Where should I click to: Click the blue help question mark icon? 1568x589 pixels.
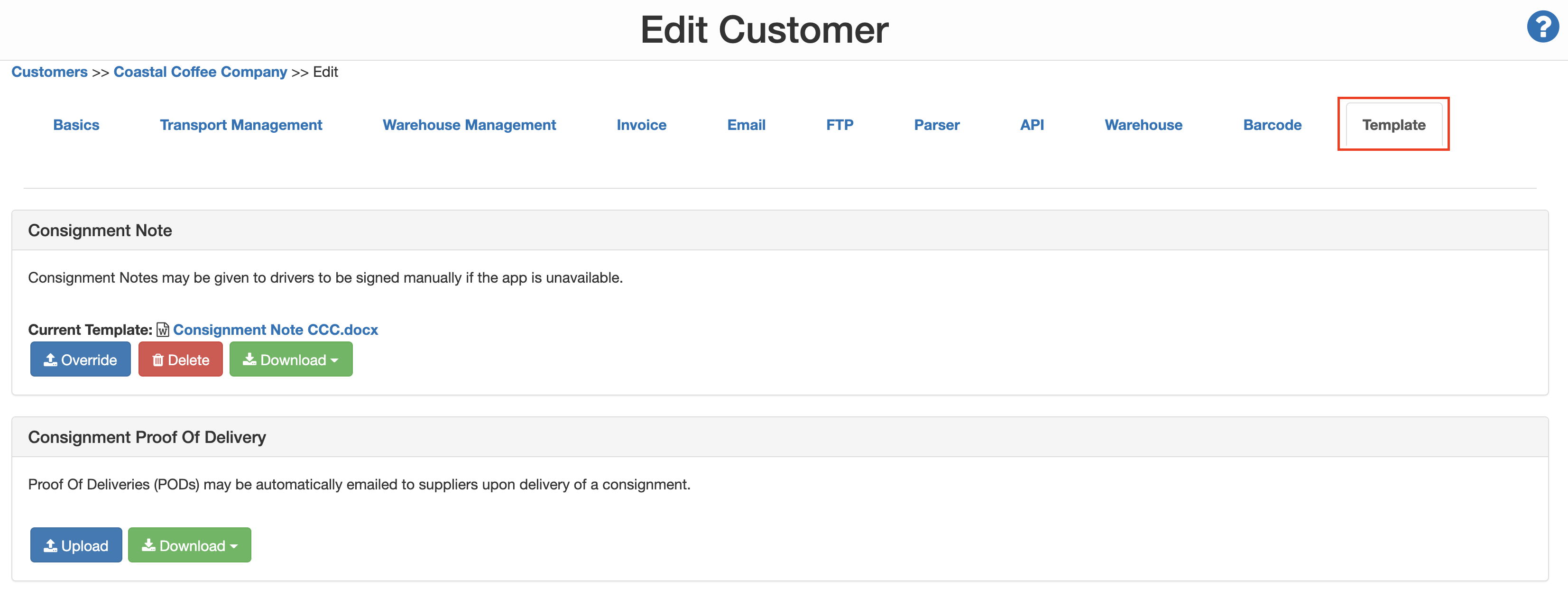[x=1542, y=28]
